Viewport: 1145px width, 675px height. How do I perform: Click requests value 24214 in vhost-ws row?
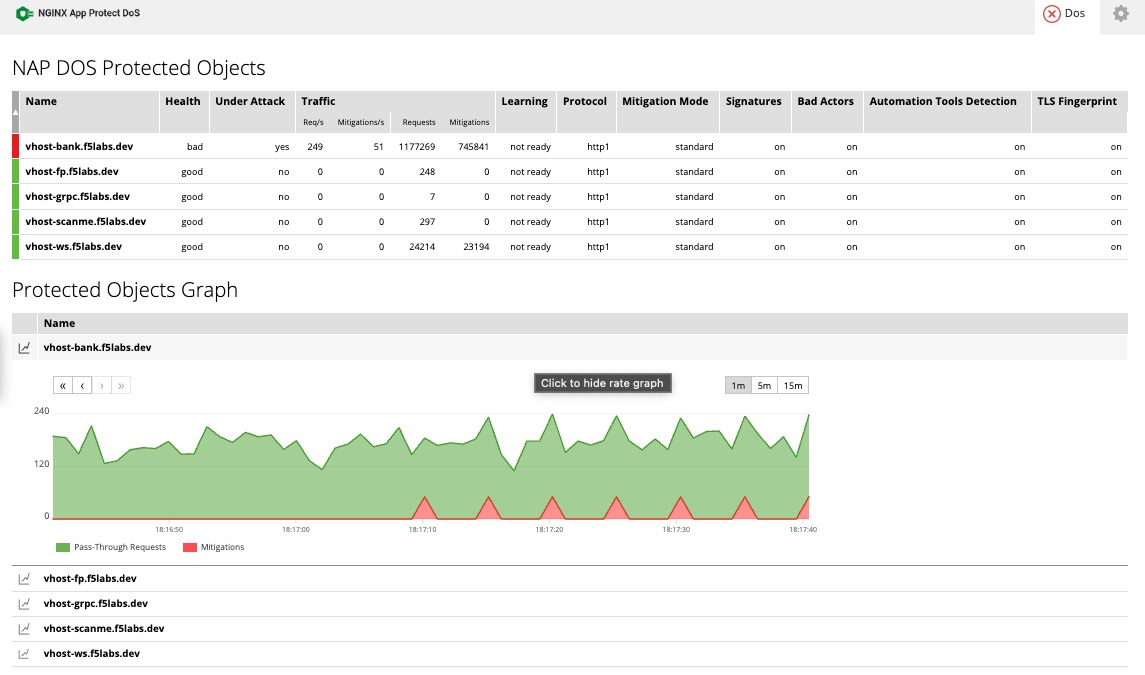pyautogui.click(x=422, y=247)
